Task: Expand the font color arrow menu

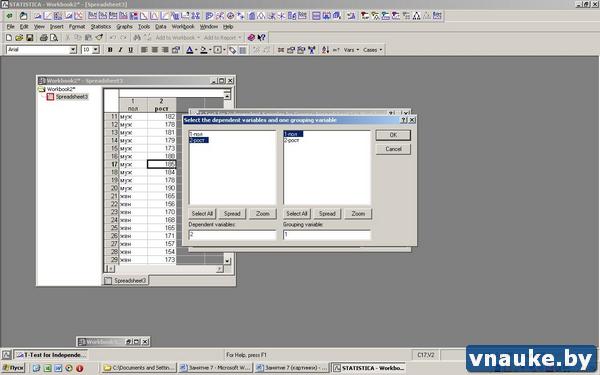Action: point(196,50)
